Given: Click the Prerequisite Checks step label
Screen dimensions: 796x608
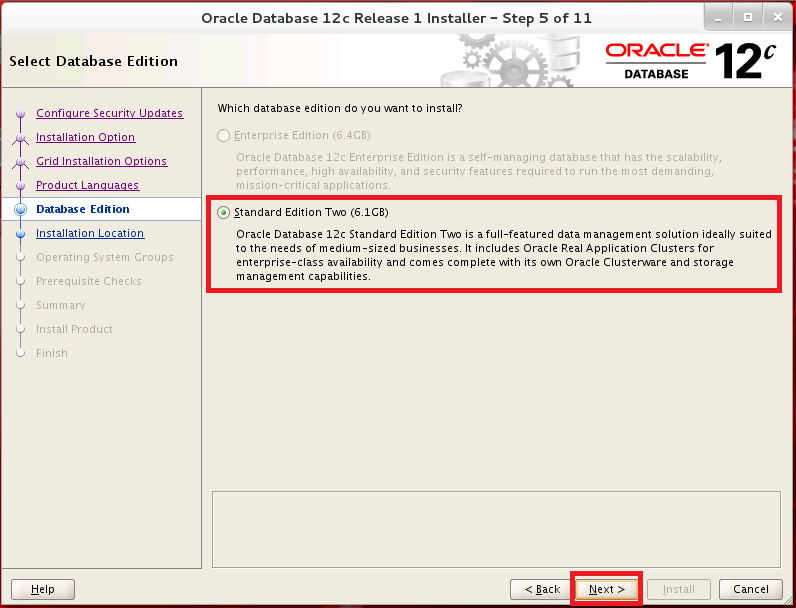Looking at the screenshot, I should pyautogui.click(x=89, y=281).
